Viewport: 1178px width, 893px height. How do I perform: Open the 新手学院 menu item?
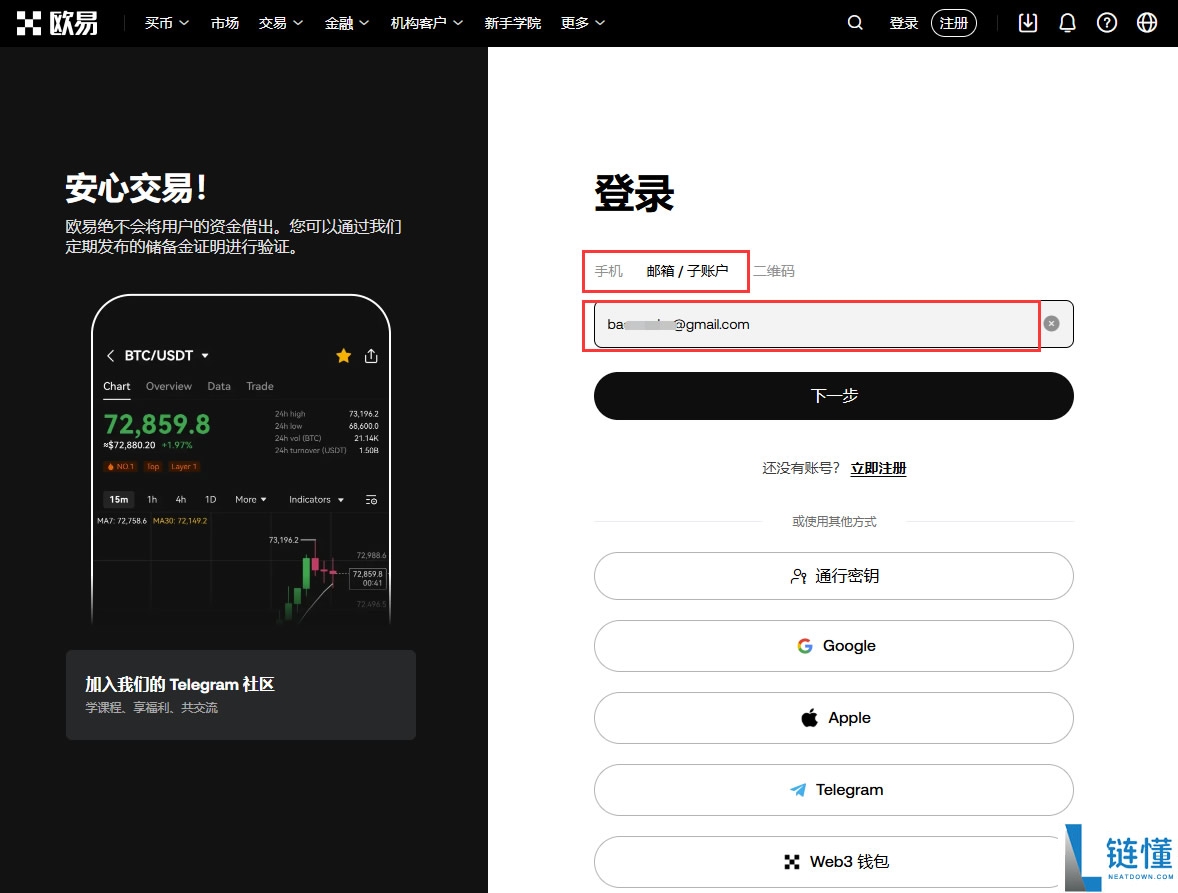point(512,23)
